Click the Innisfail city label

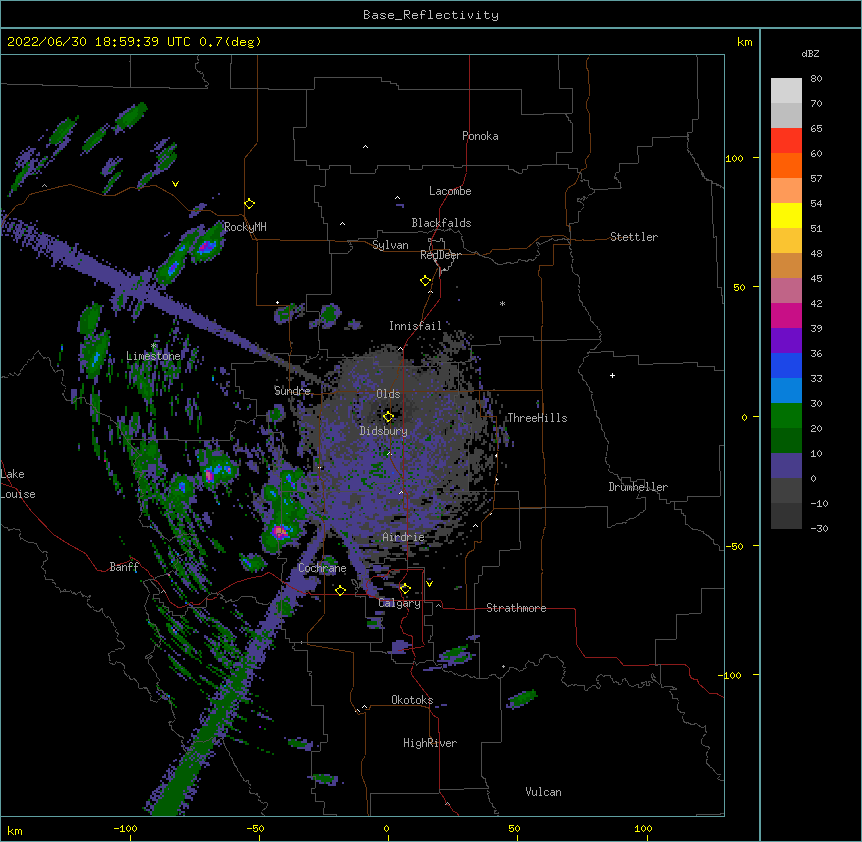point(415,326)
